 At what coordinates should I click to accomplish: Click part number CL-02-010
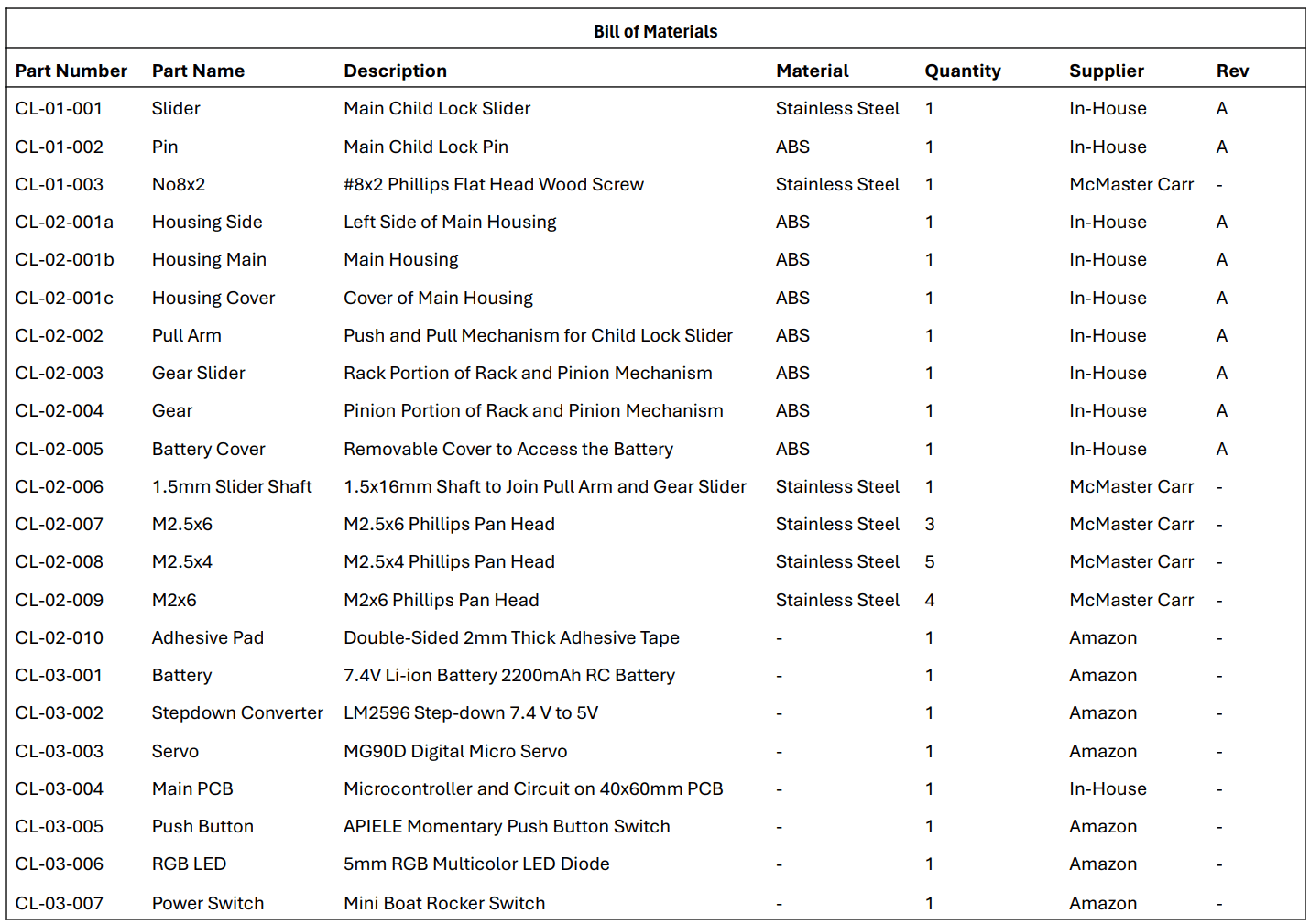pyautogui.click(x=59, y=637)
